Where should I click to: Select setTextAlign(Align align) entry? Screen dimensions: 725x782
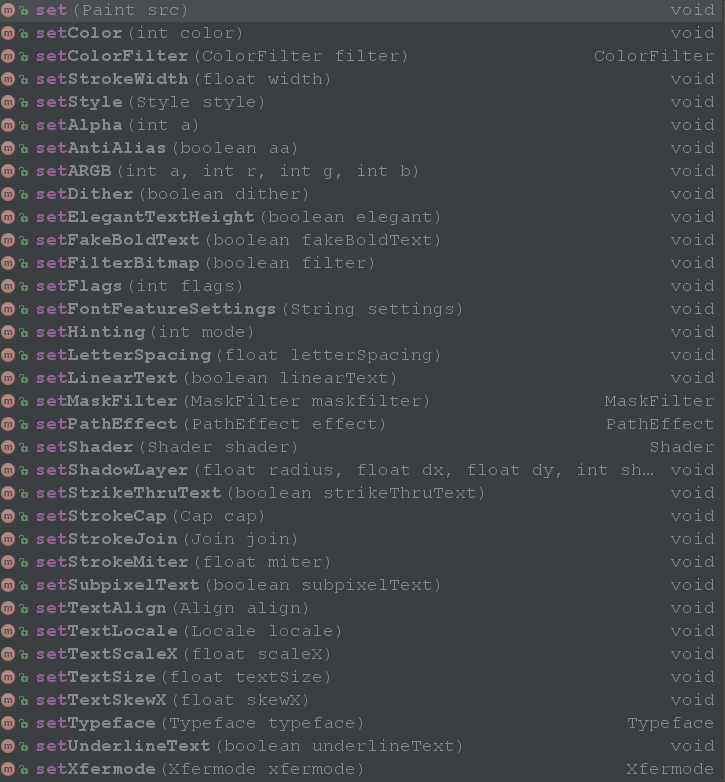point(362,608)
